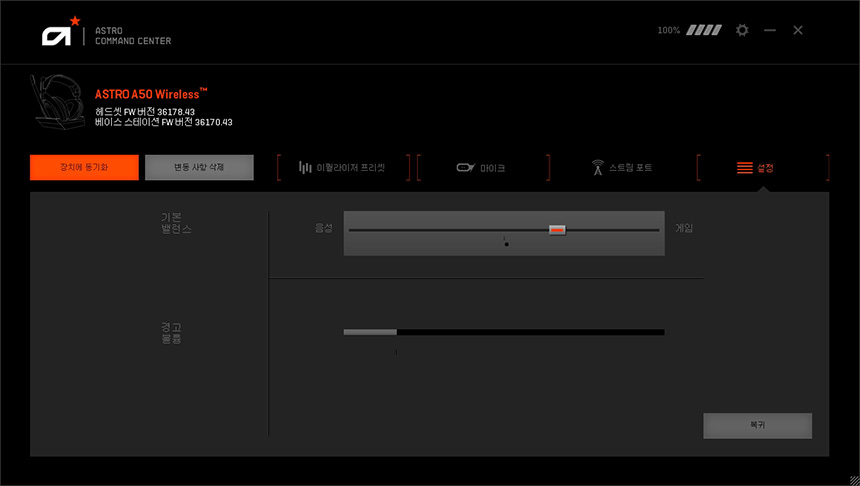
Task: Select the 설정 tab
Action: point(763,168)
